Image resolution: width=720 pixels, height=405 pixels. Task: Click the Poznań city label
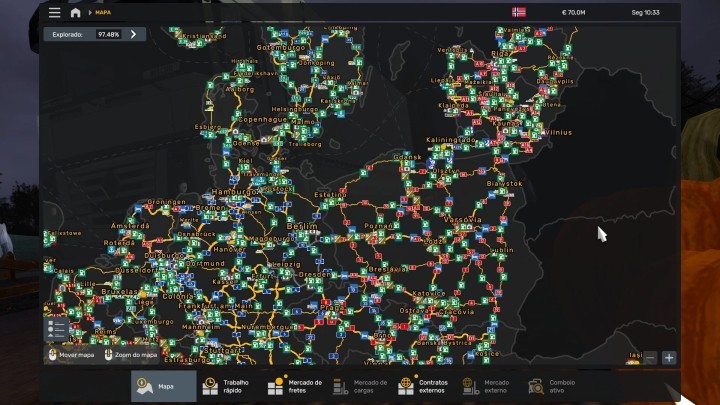(x=378, y=226)
